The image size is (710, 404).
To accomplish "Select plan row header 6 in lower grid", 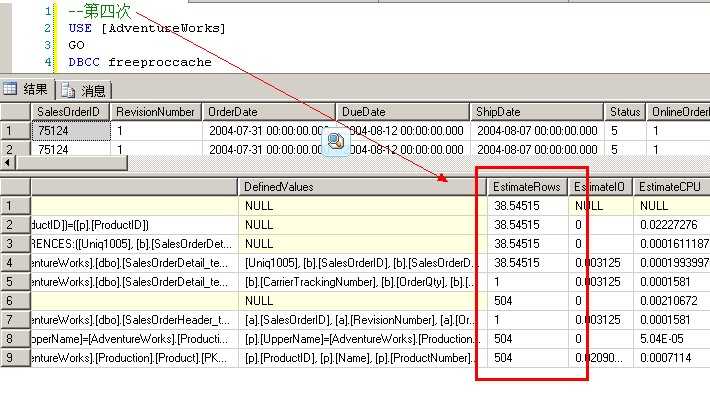I will [x=15, y=301].
